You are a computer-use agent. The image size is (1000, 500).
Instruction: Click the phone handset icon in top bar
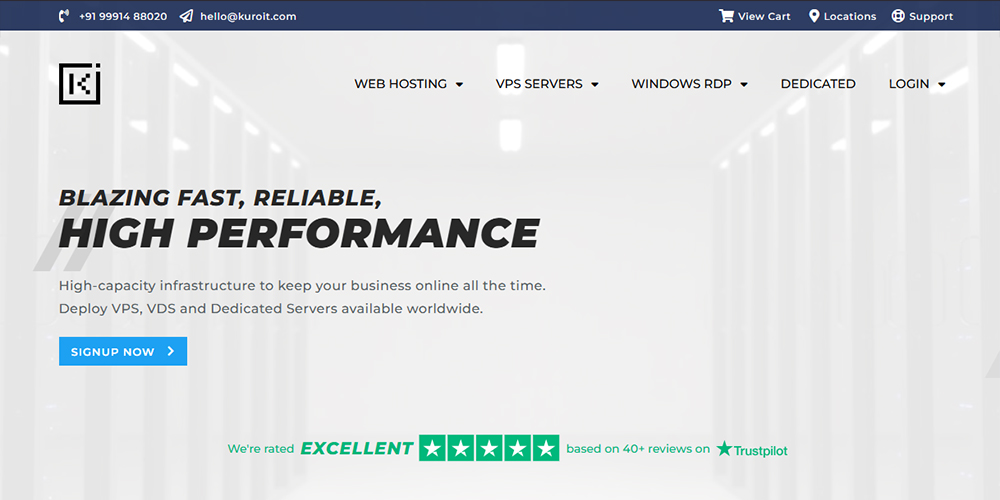click(x=65, y=16)
